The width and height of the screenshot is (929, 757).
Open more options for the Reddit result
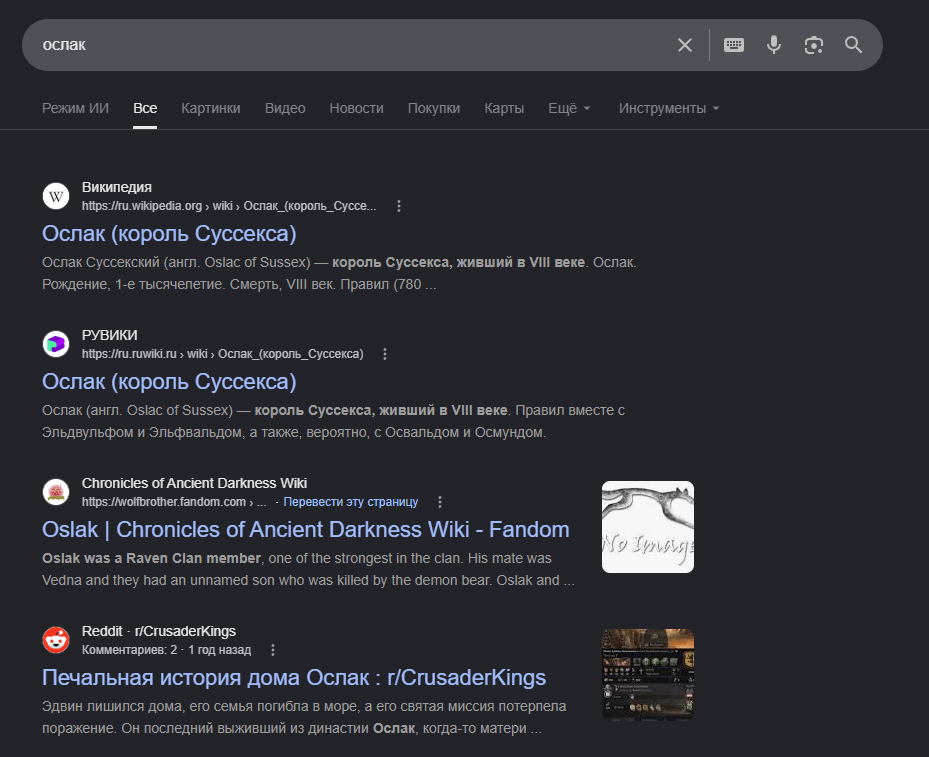point(273,650)
